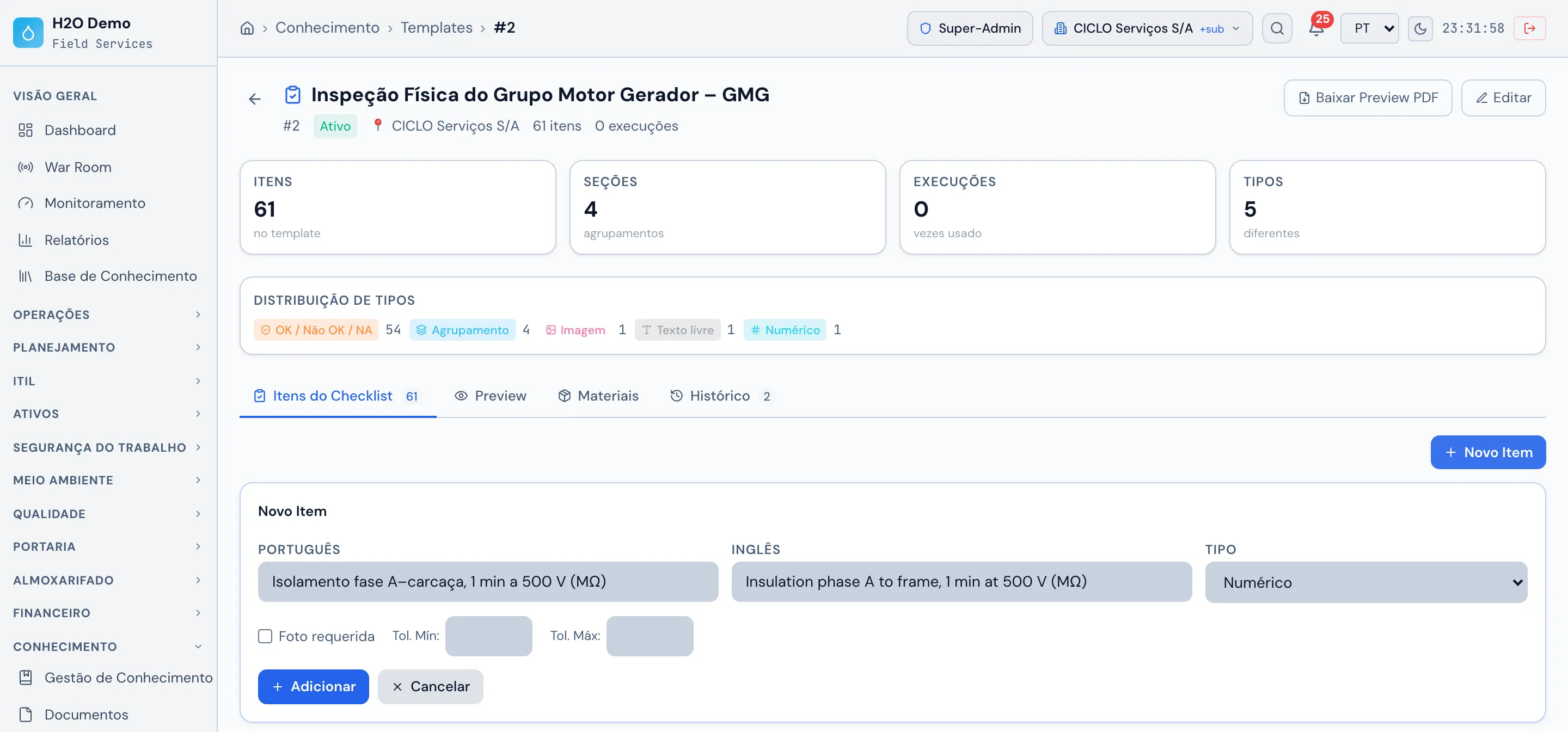Click the home icon in breadcrumb
The image size is (1568, 732).
tap(247, 28)
